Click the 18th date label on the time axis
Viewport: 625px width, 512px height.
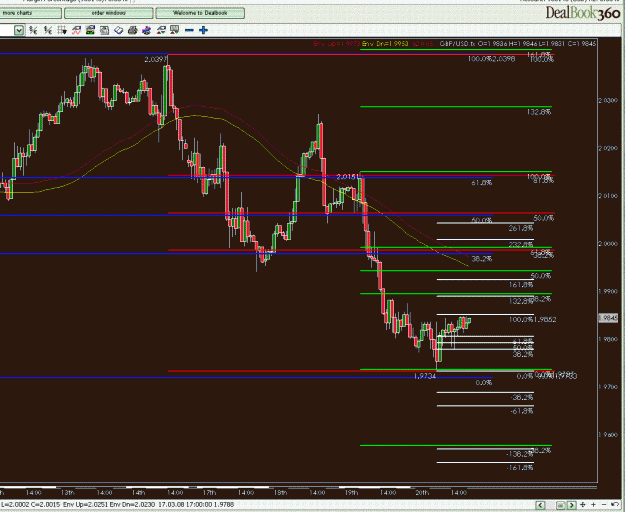281,492
